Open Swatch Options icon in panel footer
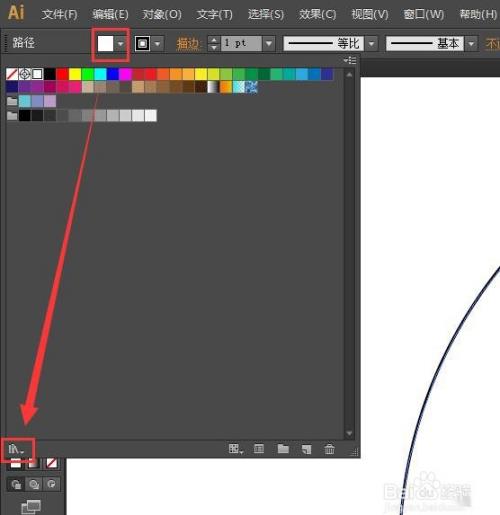Image resolution: width=500 pixels, height=515 pixels. (x=259, y=449)
